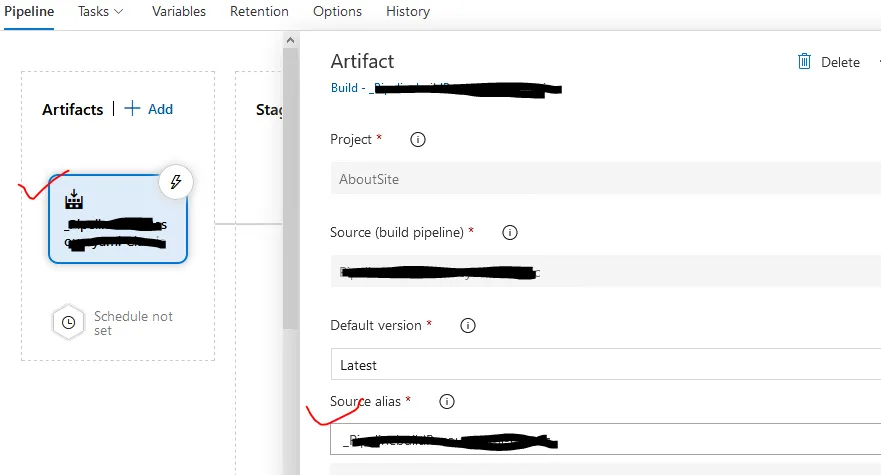Click info icon next to Default version
The width and height of the screenshot is (881, 475).
pos(467,325)
